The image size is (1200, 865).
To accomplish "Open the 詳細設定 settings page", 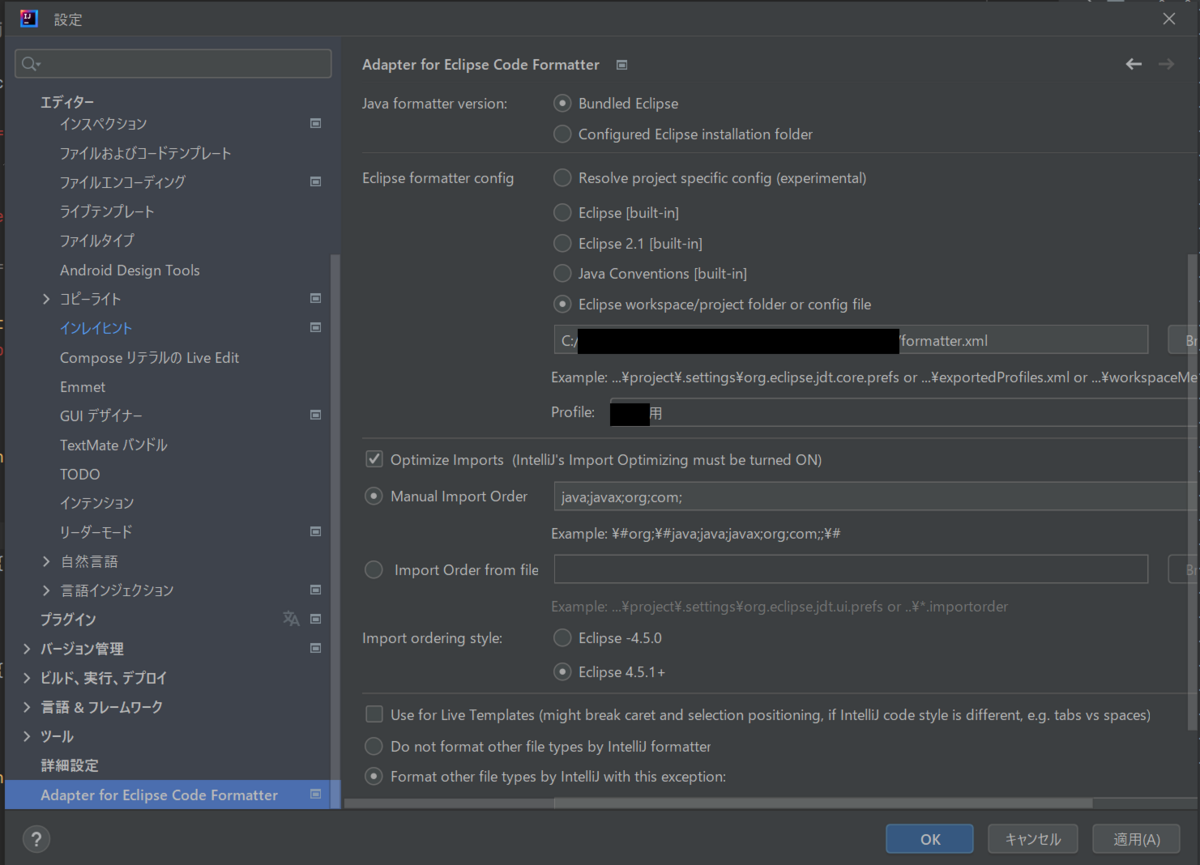I will [69, 765].
